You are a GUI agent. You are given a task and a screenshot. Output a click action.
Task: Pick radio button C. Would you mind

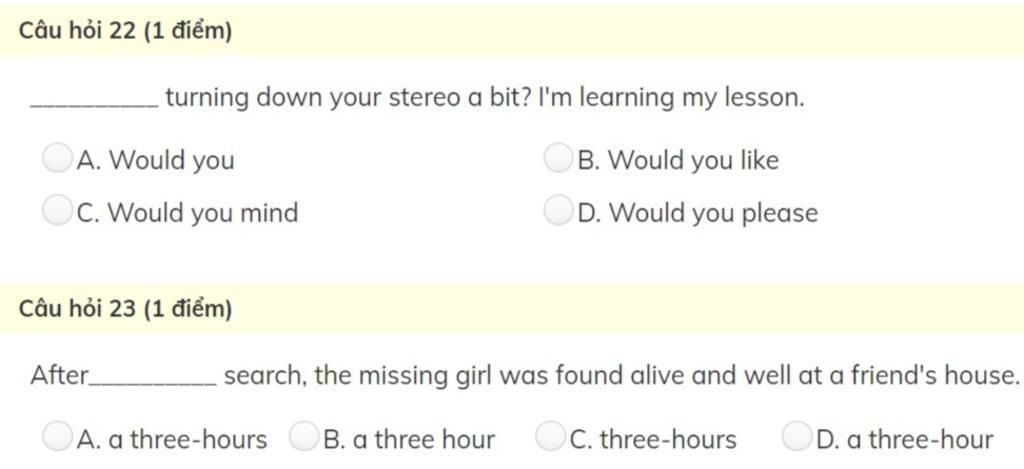[57, 211]
